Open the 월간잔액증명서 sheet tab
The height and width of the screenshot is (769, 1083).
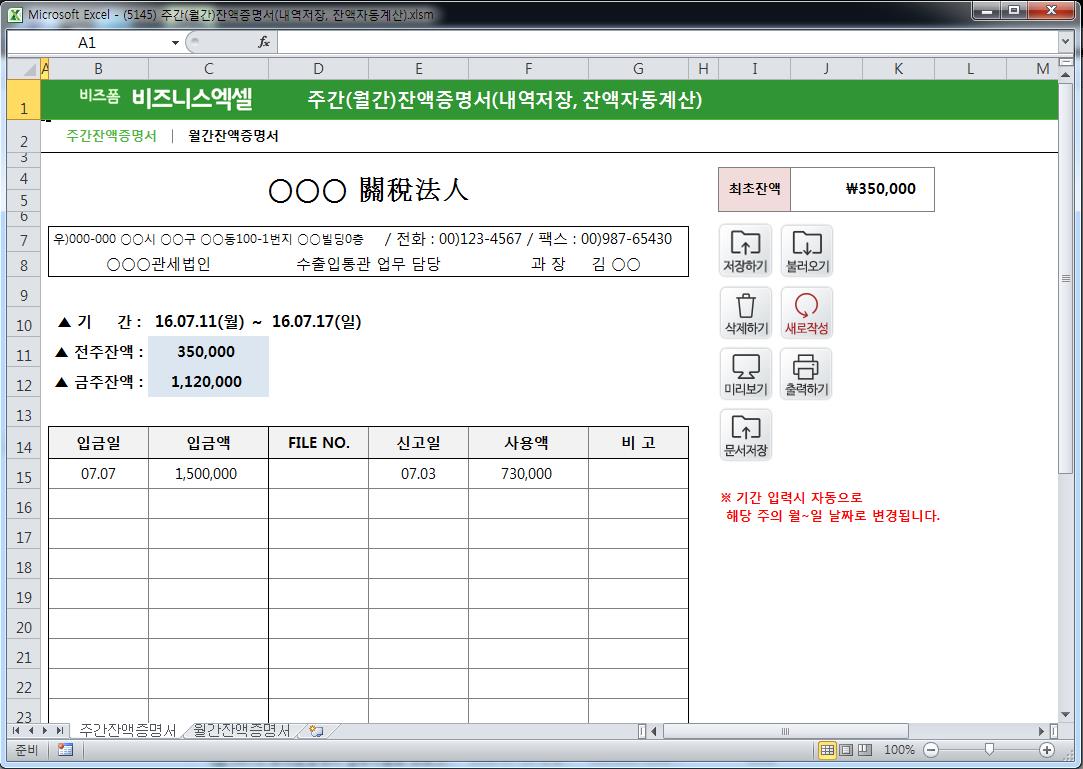(242, 731)
